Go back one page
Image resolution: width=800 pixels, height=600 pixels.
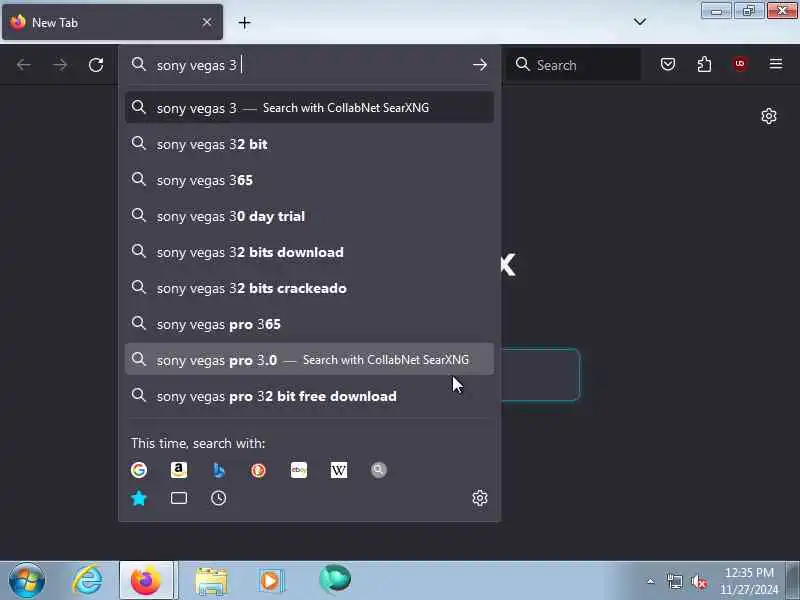coord(23,65)
